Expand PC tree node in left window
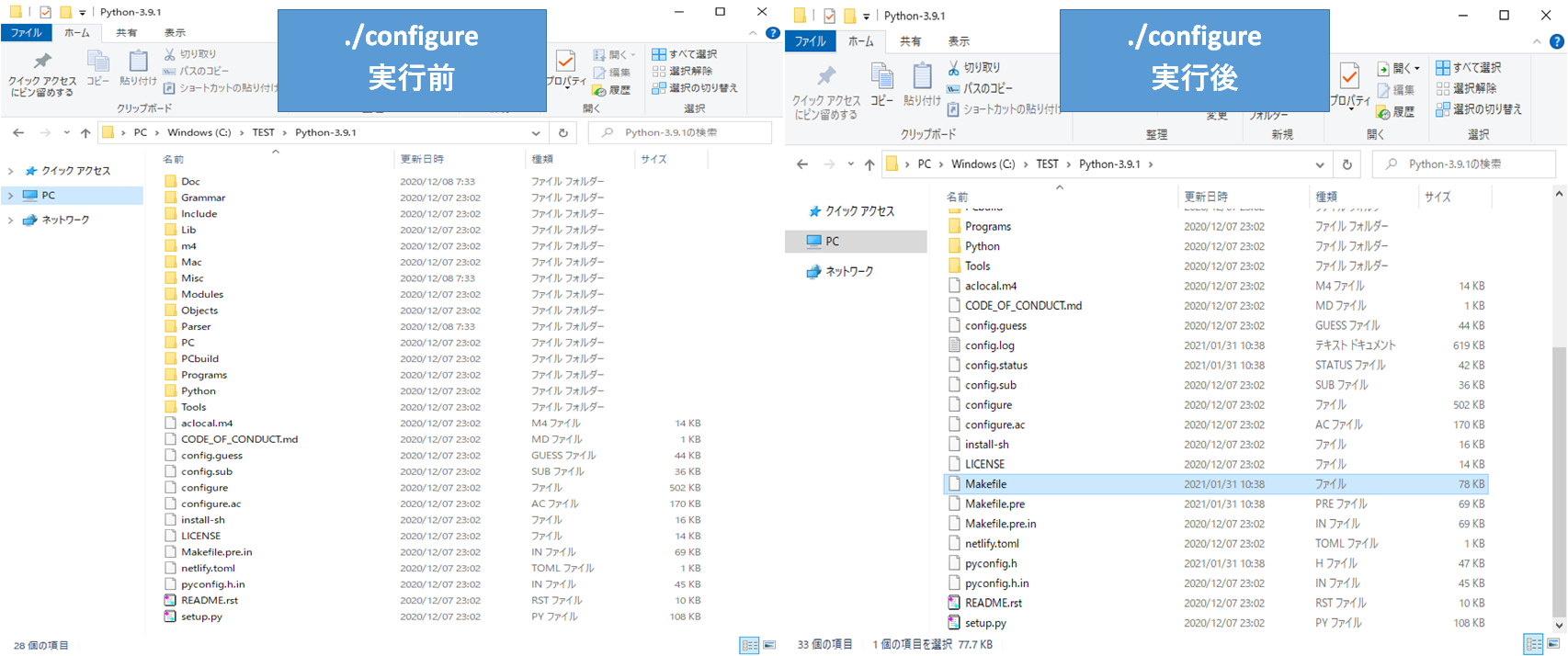This screenshot has height=656, width=1568. click(11, 196)
